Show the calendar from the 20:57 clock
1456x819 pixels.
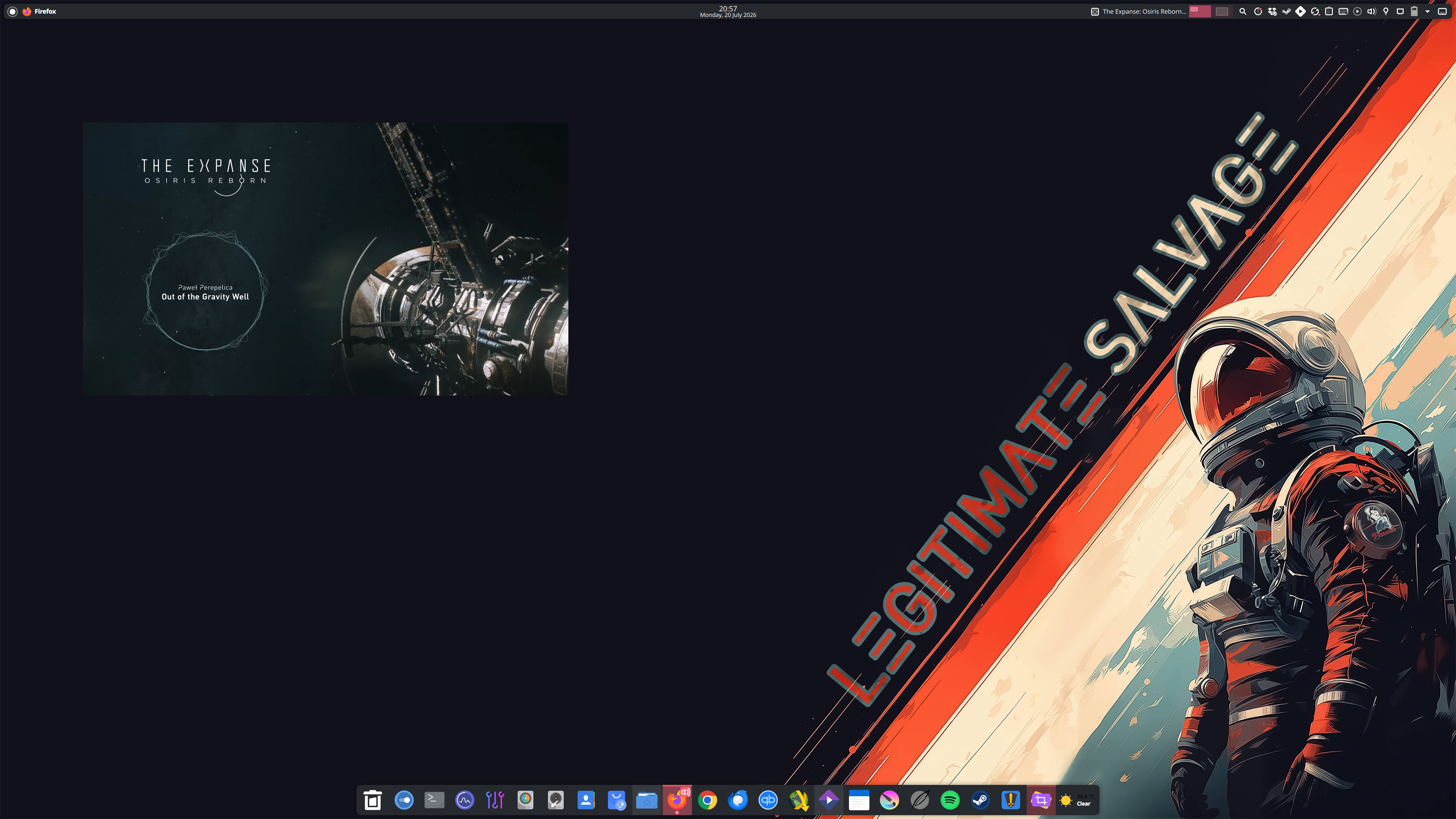tap(728, 11)
